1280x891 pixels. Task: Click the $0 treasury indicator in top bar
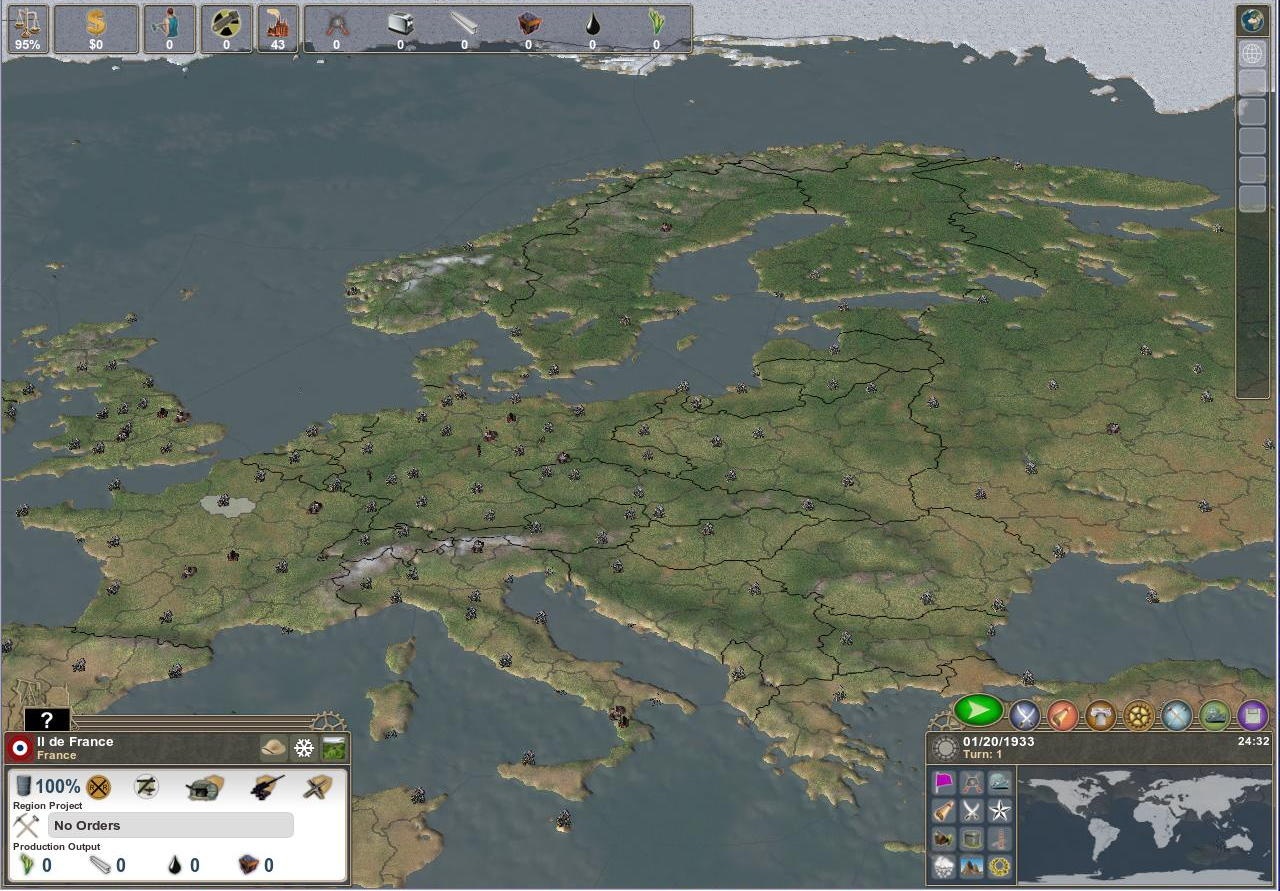click(96, 28)
